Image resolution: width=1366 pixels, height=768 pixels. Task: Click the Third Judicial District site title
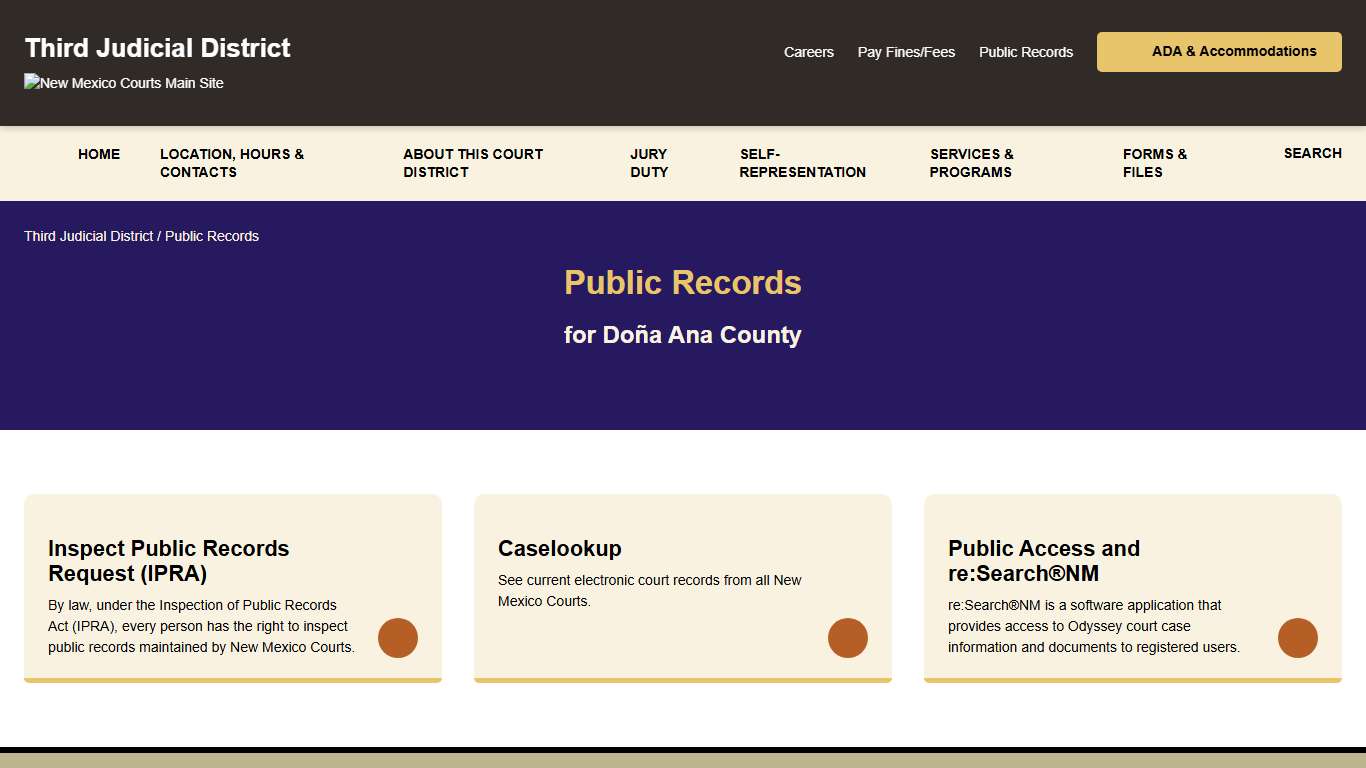click(157, 47)
